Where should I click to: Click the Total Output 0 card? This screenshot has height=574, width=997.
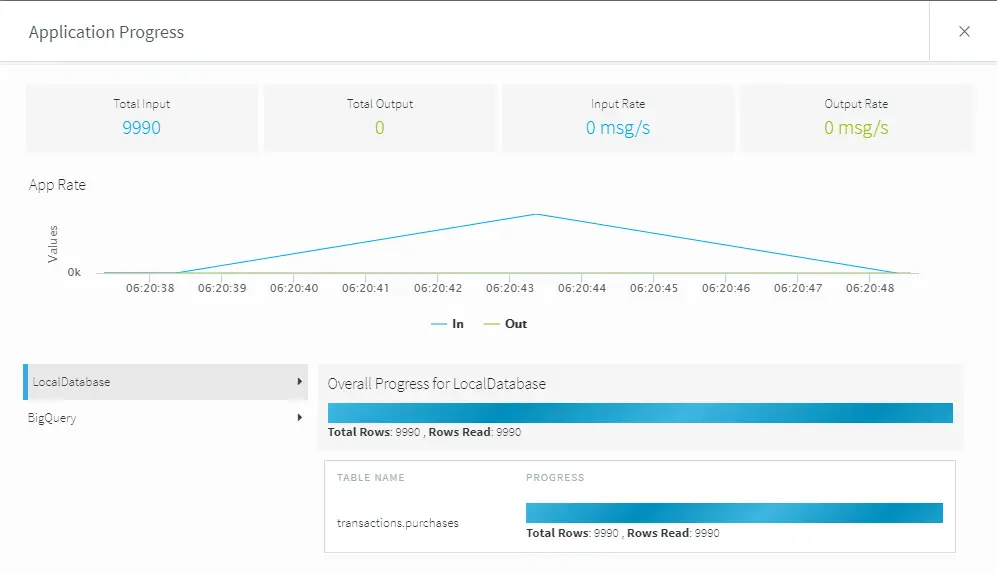[379, 118]
